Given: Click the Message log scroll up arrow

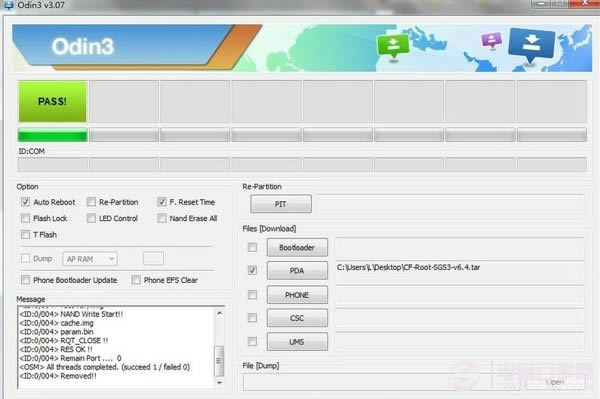Looking at the screenshot, I should point(219,313).
